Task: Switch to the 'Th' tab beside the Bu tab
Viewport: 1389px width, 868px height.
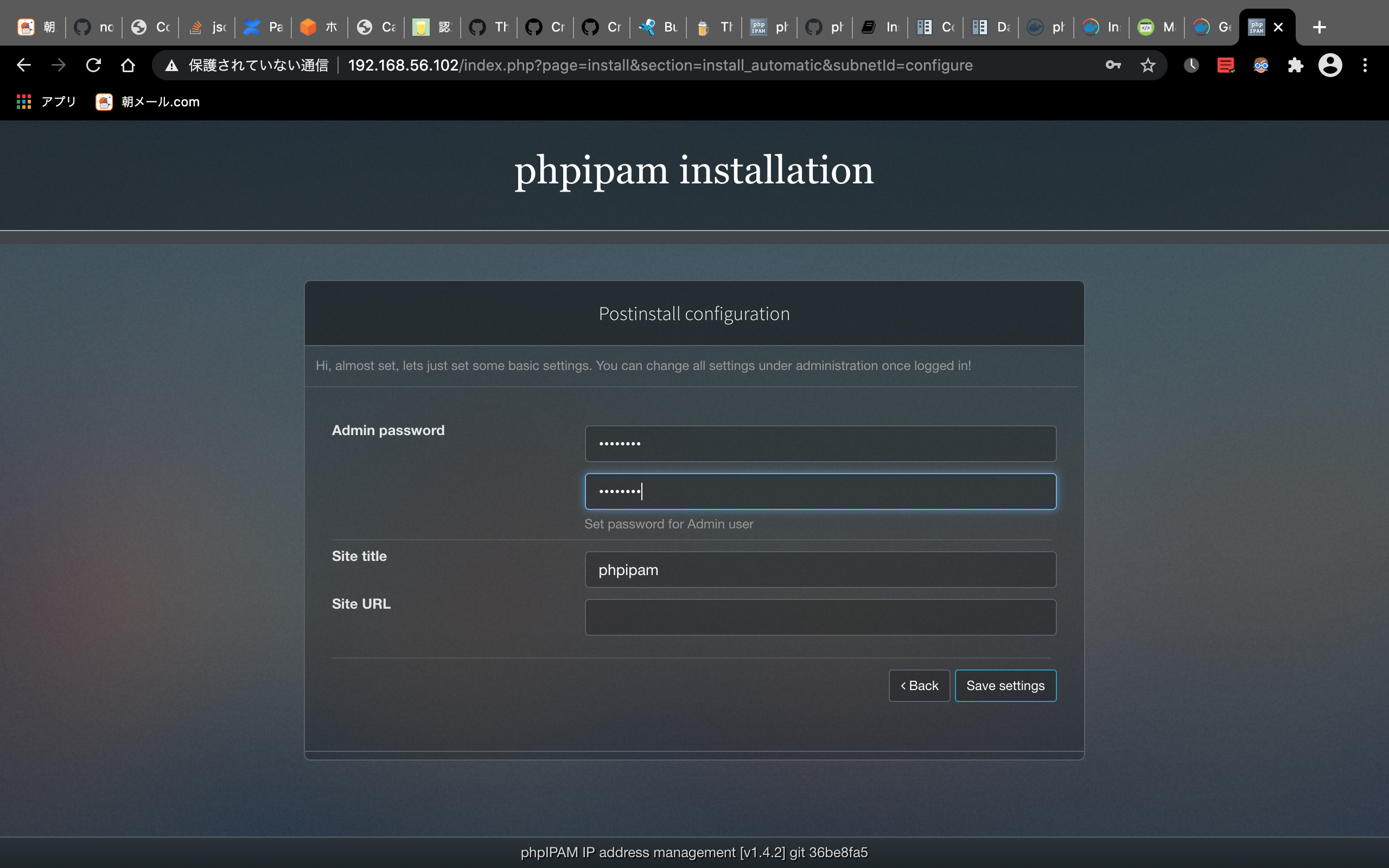Action: tap(714, 27)
